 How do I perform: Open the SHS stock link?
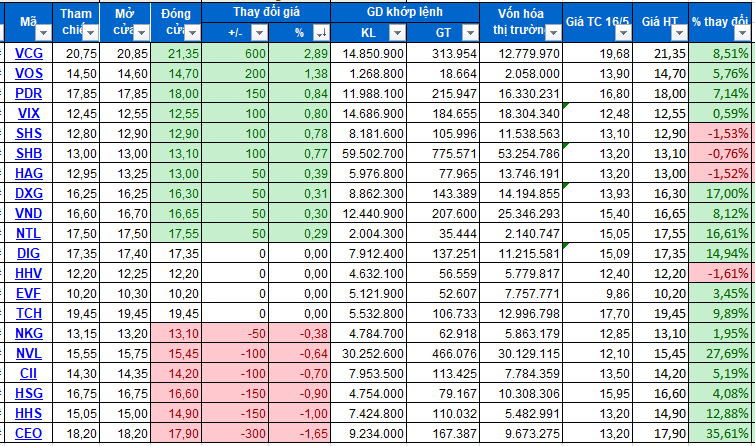tap(29, 133)
